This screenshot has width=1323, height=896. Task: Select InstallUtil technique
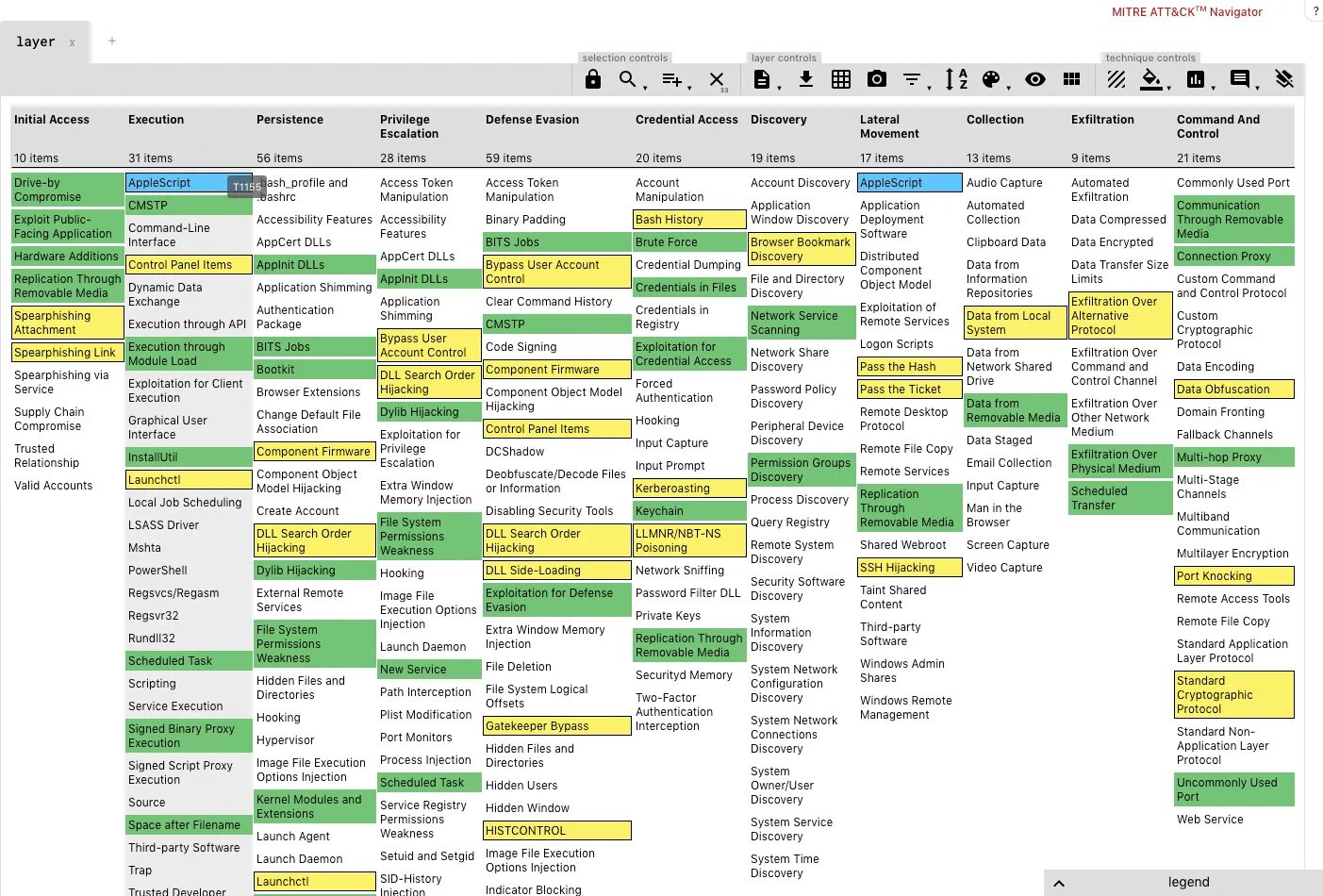click(x=189, y=457)
